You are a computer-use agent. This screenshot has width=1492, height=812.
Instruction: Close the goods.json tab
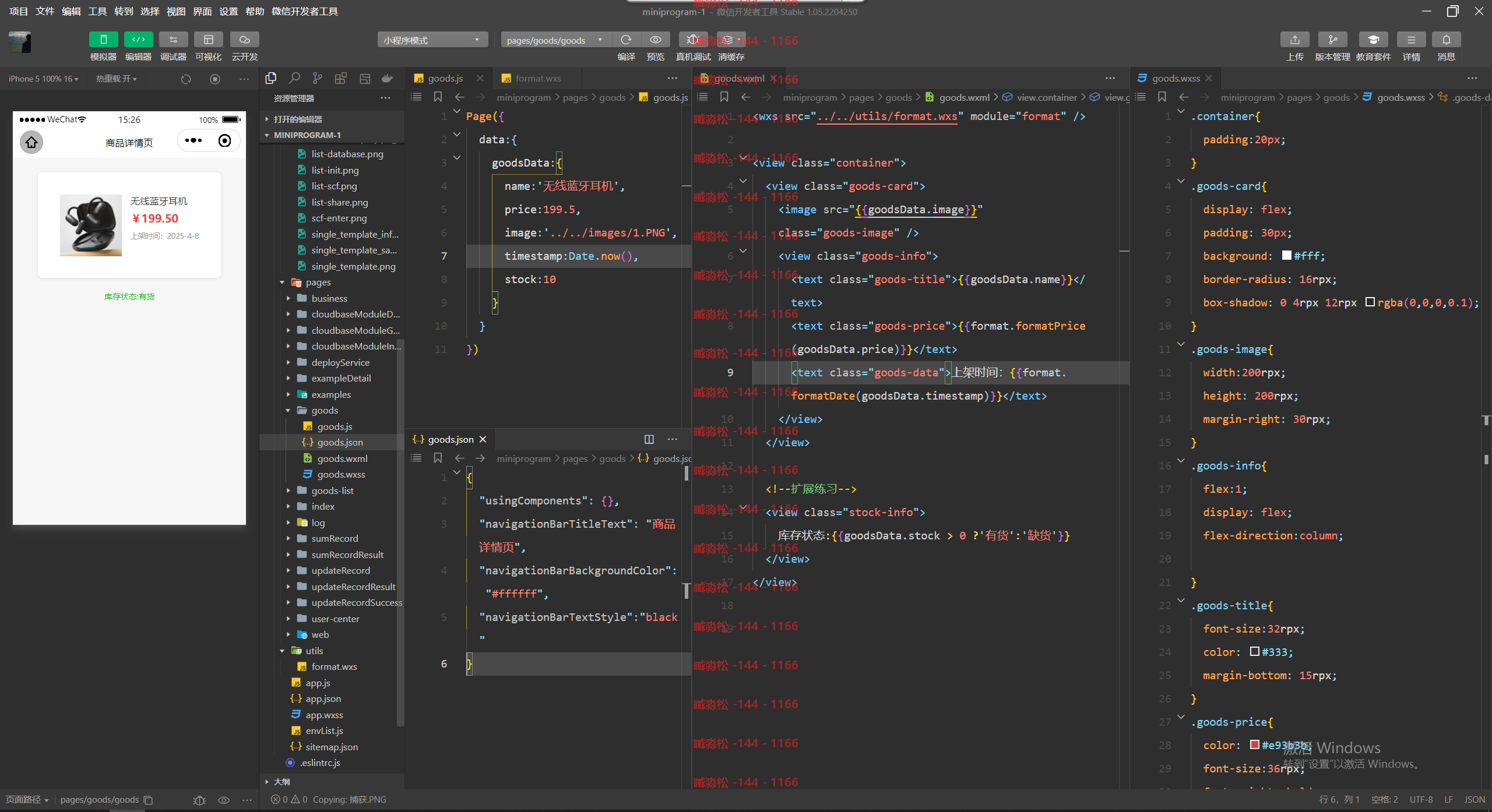point(483,439)
